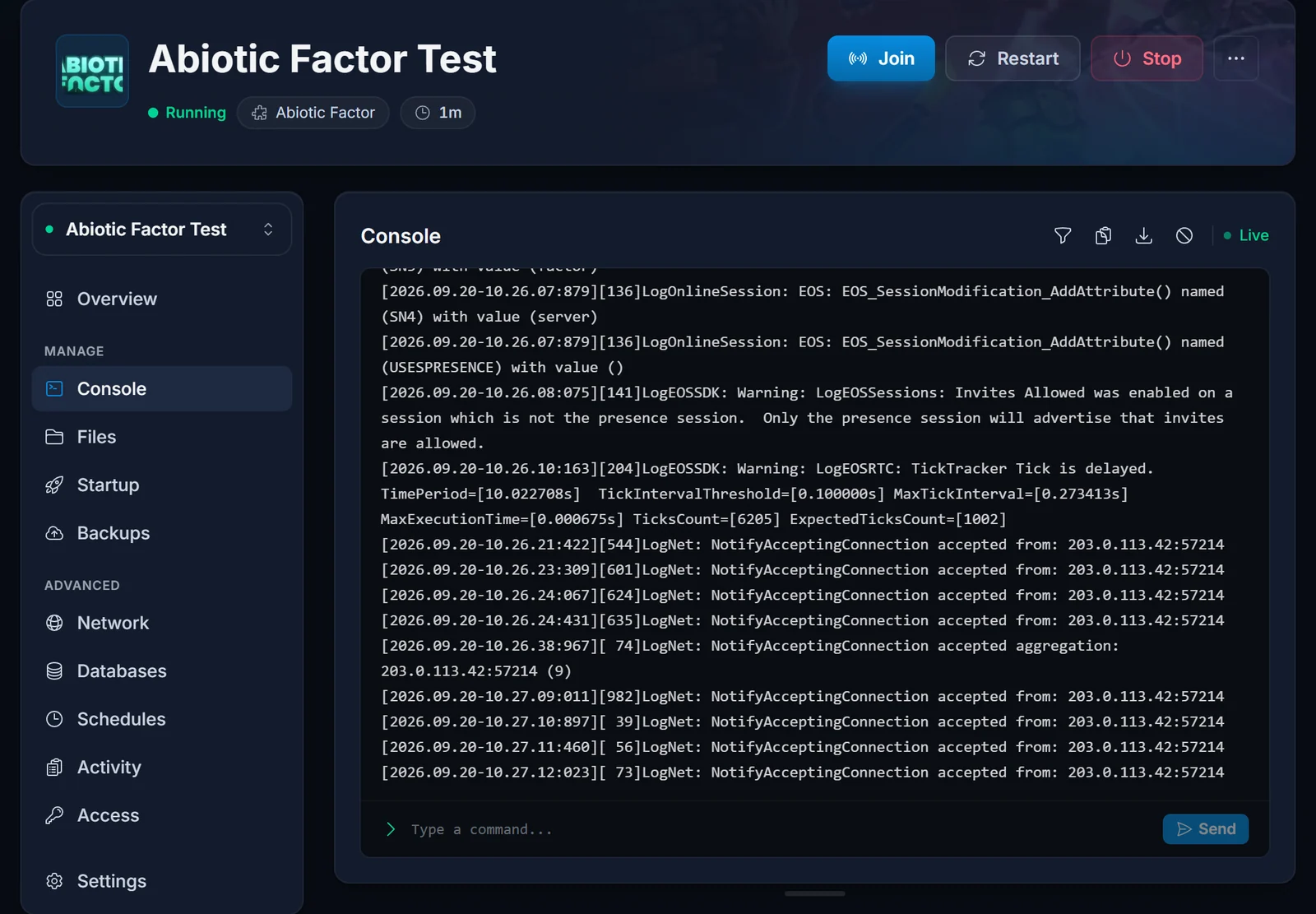This screenshot has height=914, width=1316.
Task: Click the circular arrows icon on Restart
Action: coord(976,58)
